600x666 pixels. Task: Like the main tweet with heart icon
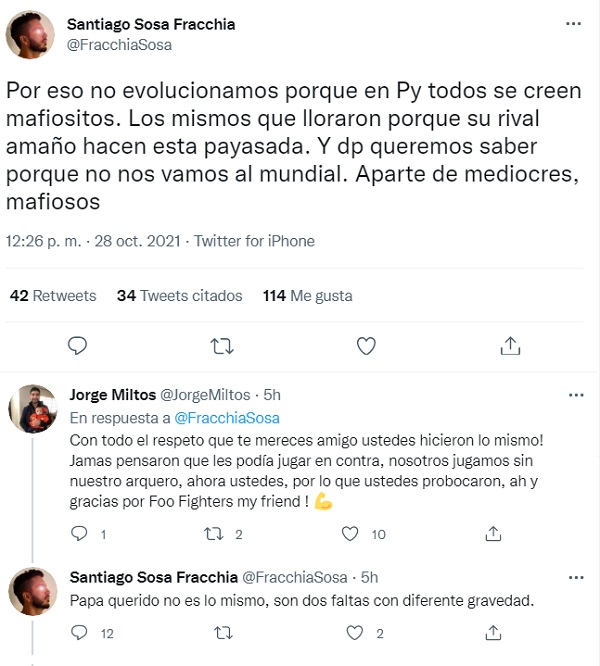pos(366,346)
